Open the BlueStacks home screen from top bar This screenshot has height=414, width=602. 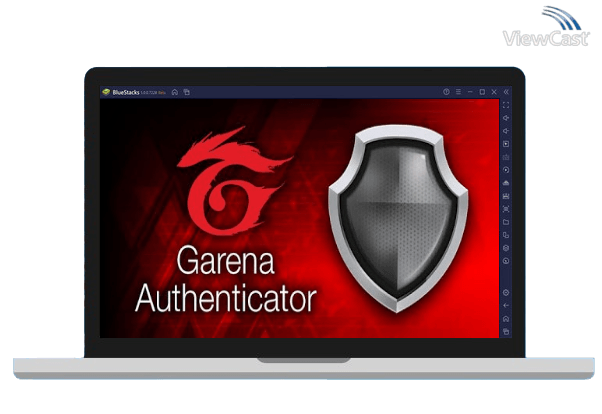tap(175, 92)
